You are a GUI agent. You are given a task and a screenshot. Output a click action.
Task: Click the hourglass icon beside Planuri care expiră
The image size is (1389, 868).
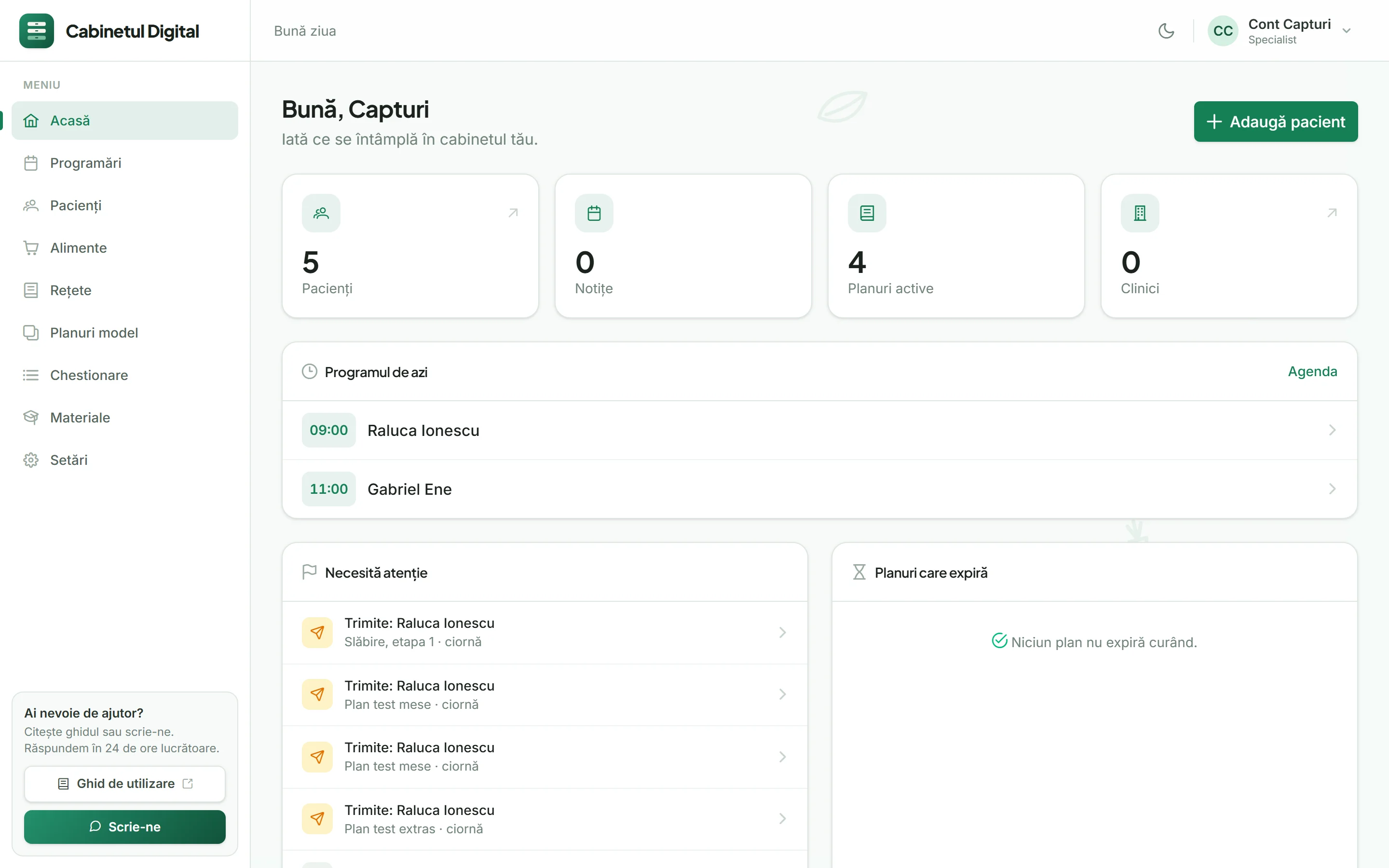coord(859,572)
